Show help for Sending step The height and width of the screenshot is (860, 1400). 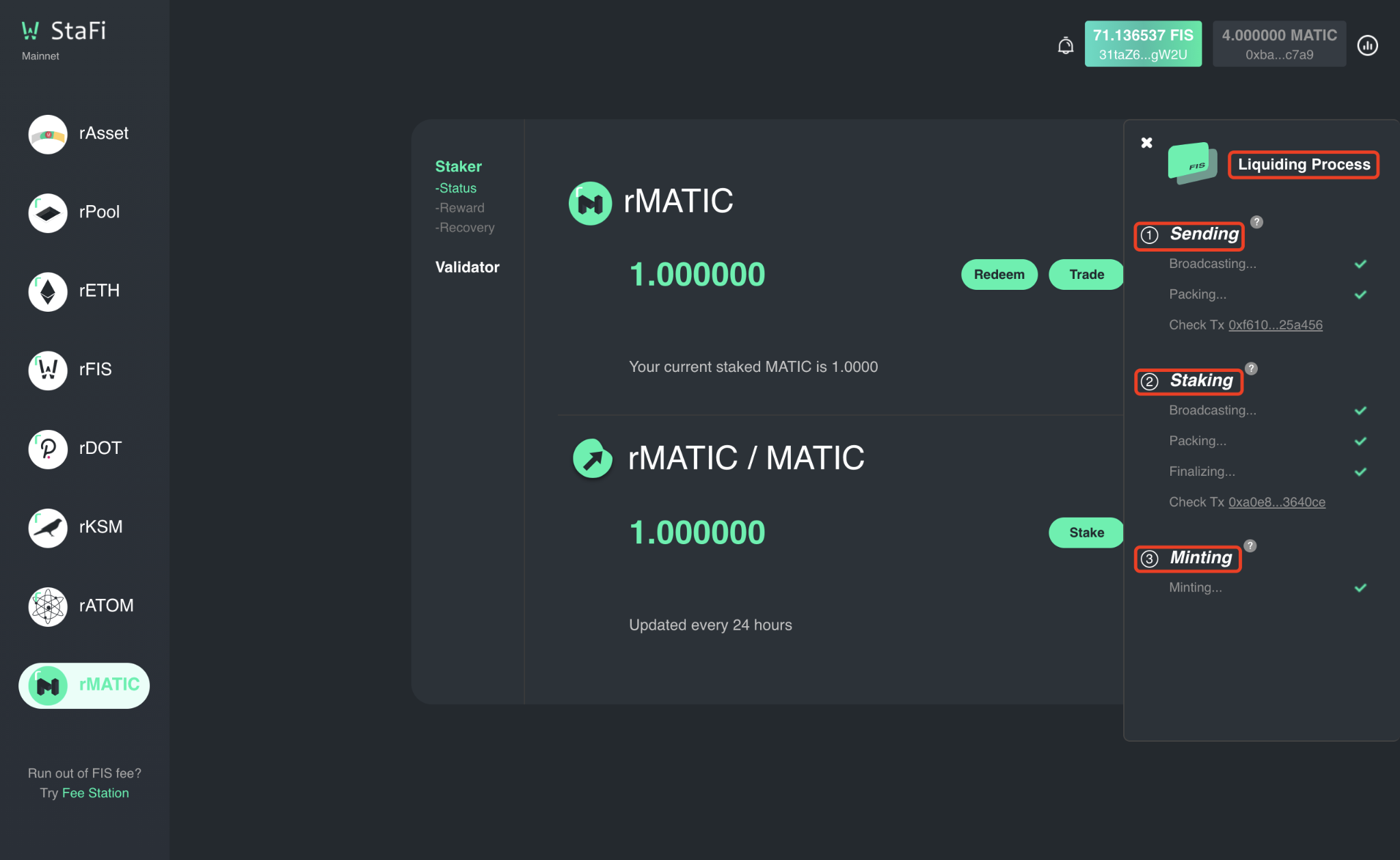pos(1256,222)
